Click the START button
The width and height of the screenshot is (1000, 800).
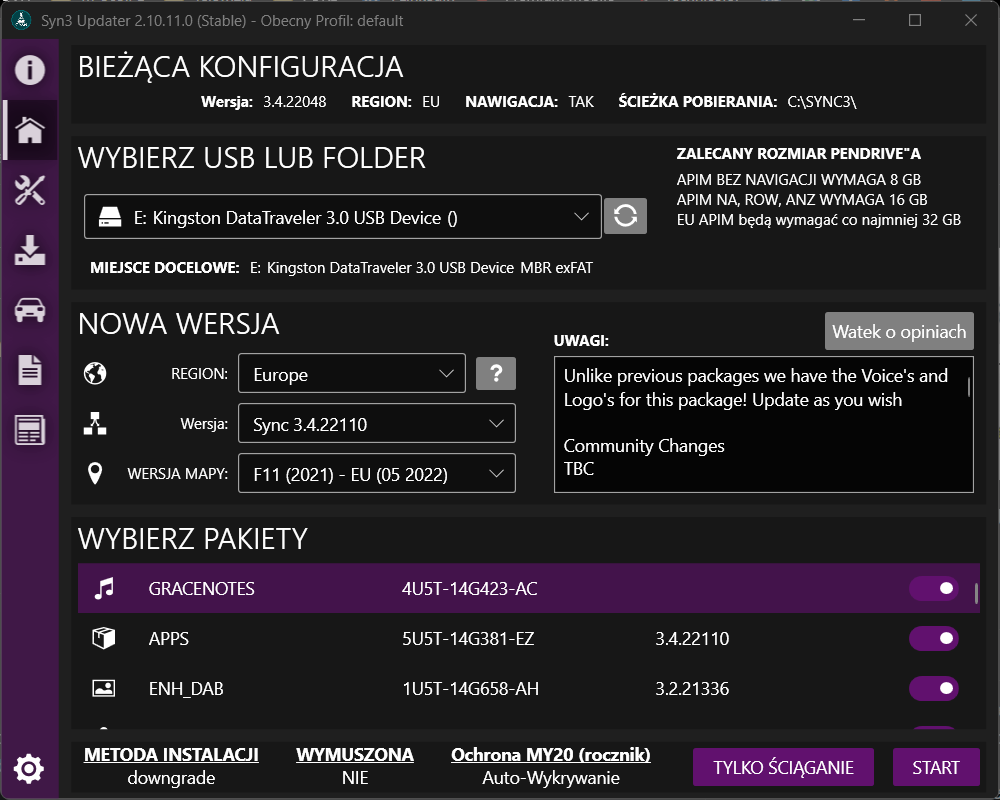pyautogui.click(x=935, y=768)
